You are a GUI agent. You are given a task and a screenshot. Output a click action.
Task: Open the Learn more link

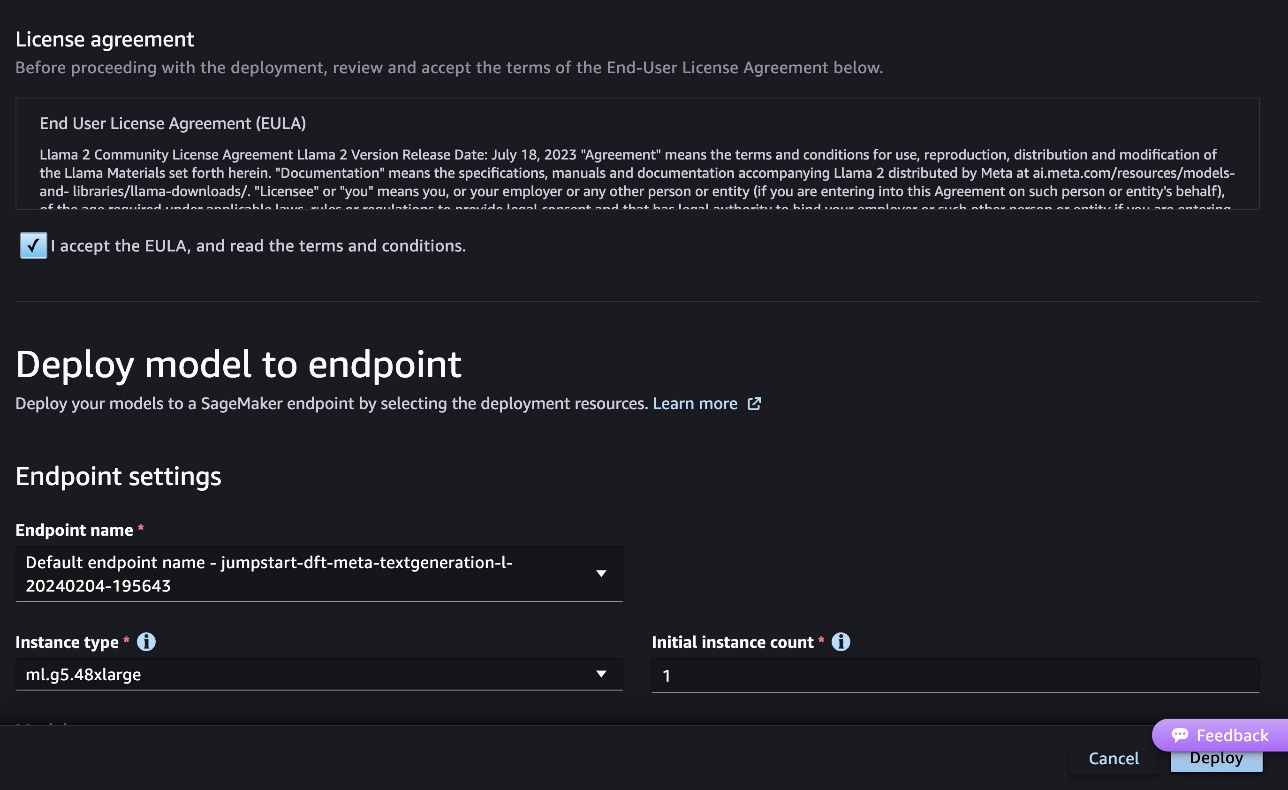pyautogui.click(x=695, y=404)
